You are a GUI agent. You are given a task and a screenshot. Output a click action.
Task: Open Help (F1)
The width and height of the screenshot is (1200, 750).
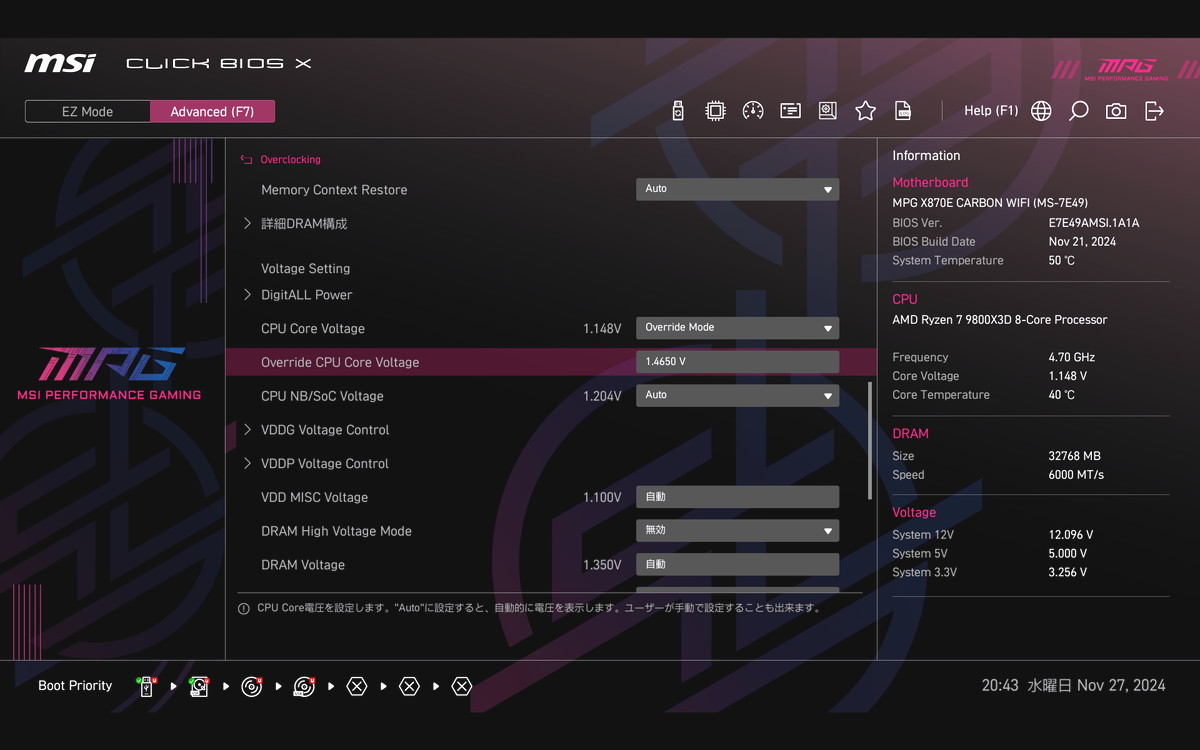(991, 111)
